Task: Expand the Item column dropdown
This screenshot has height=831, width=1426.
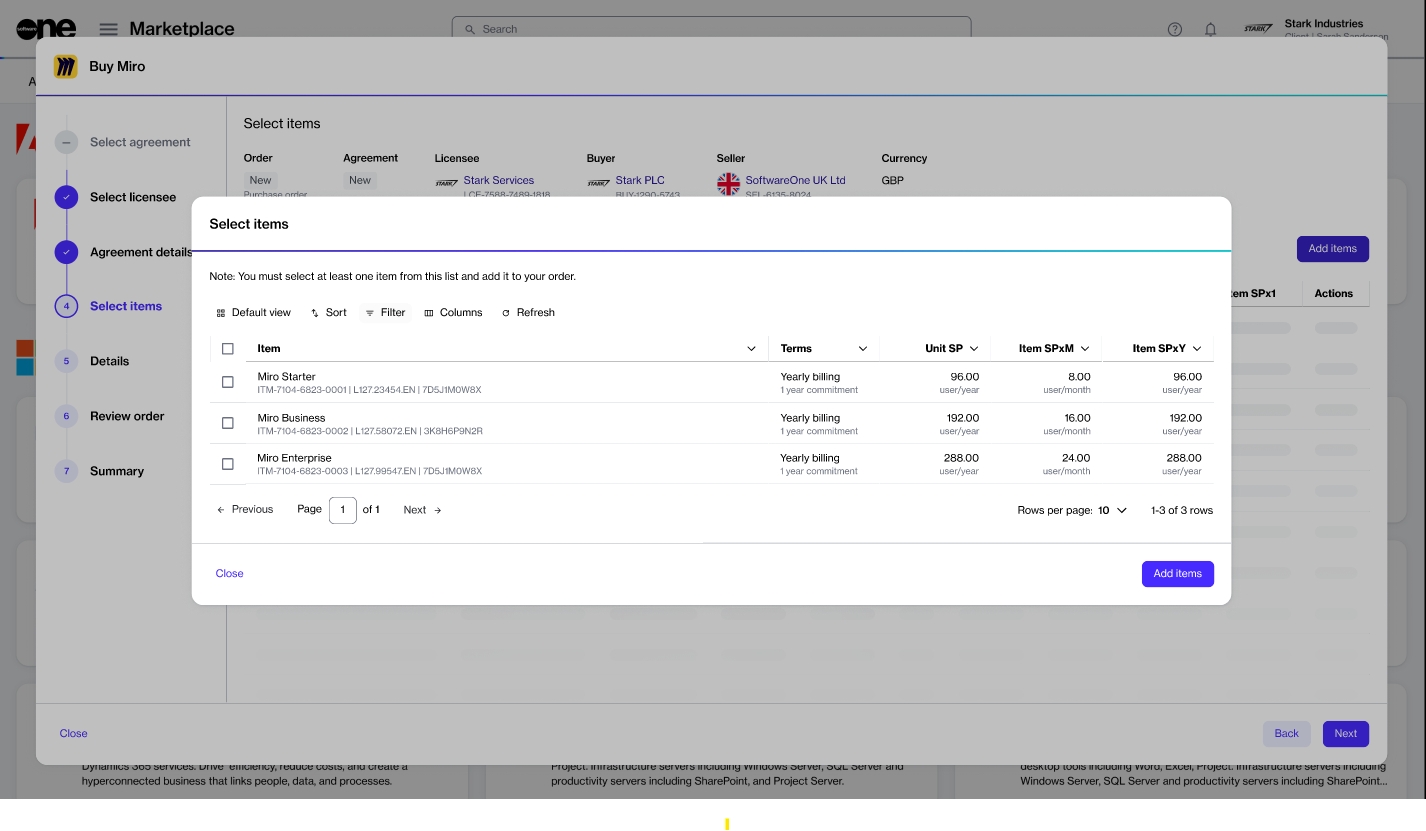Action: pyautogui.click(x=752, y=349)
